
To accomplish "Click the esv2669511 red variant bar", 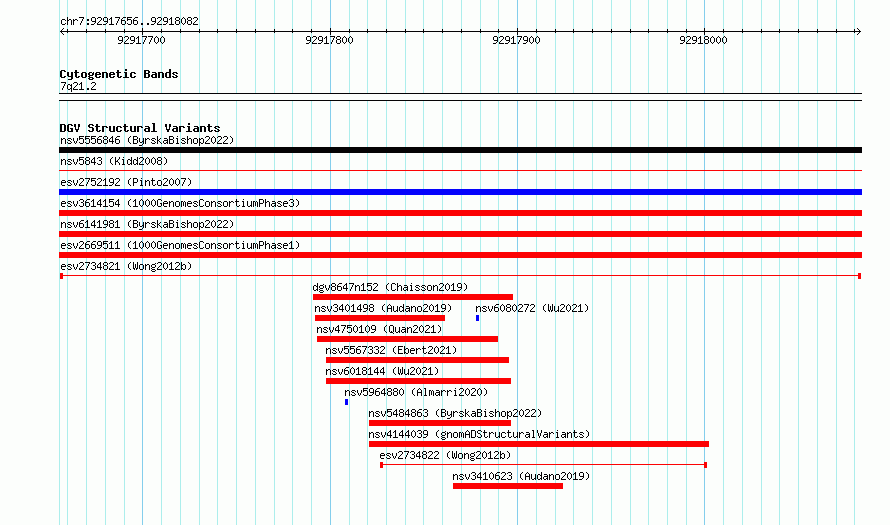I will 460,255.
